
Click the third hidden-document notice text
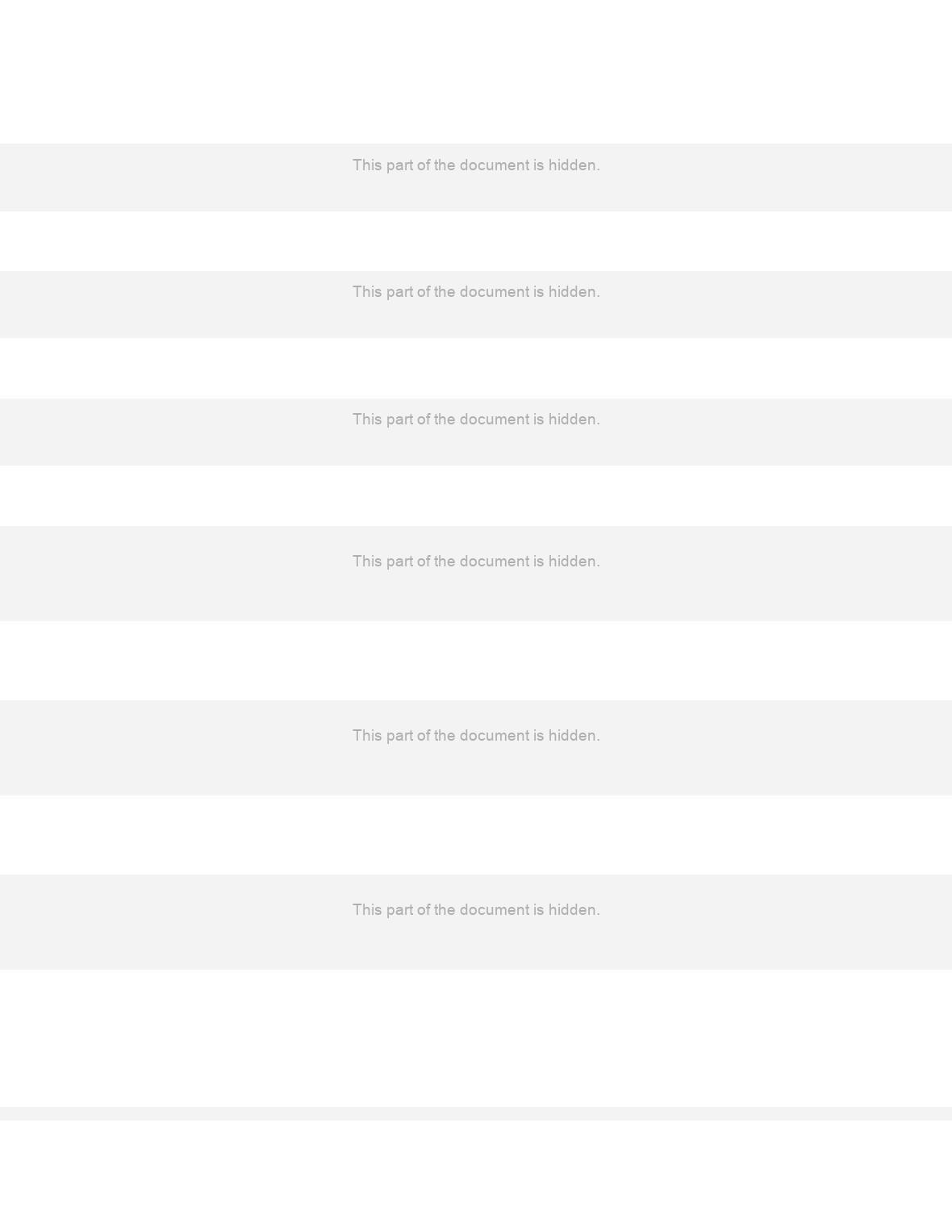(476, 420)
